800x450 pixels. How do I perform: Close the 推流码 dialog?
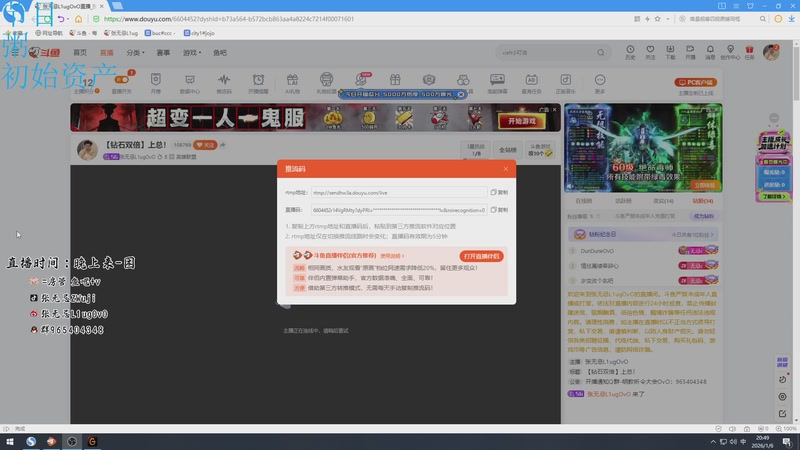tap(506, 169)
